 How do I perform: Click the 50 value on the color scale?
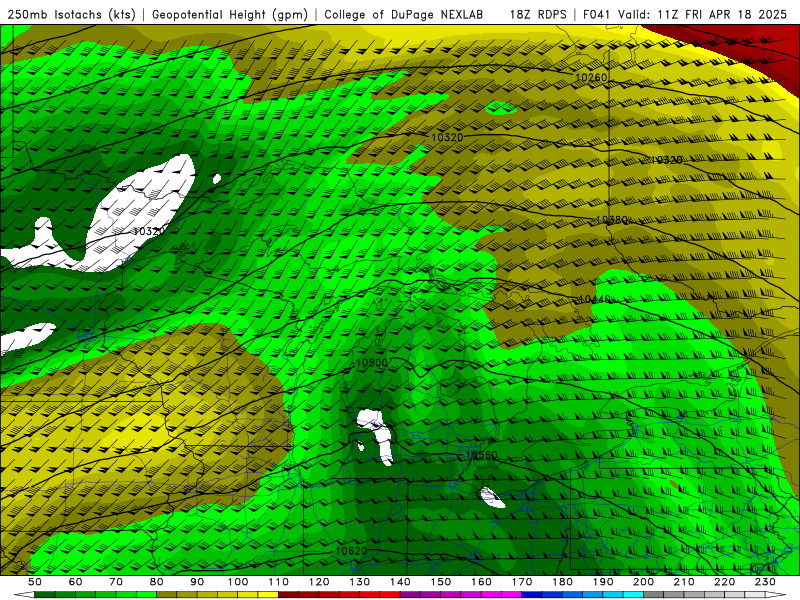(35, 582)
